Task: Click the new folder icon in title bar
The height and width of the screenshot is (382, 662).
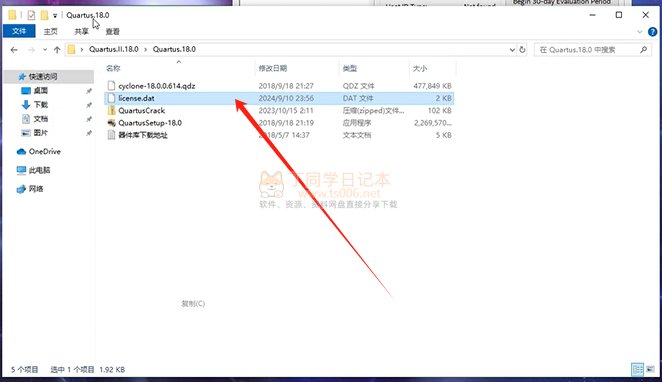Action: [x=44, y=15]
